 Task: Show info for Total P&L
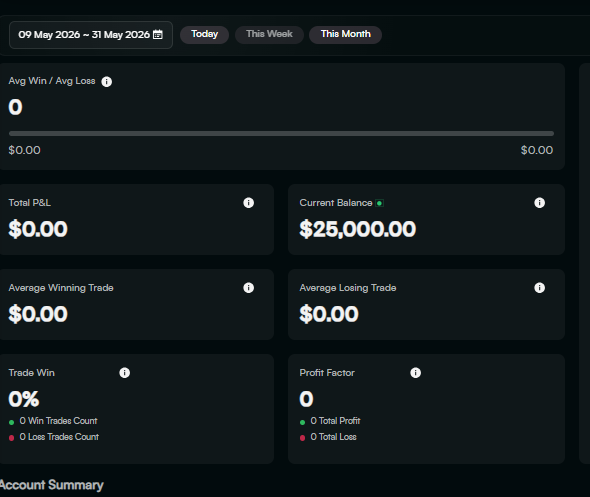[248, 203]
